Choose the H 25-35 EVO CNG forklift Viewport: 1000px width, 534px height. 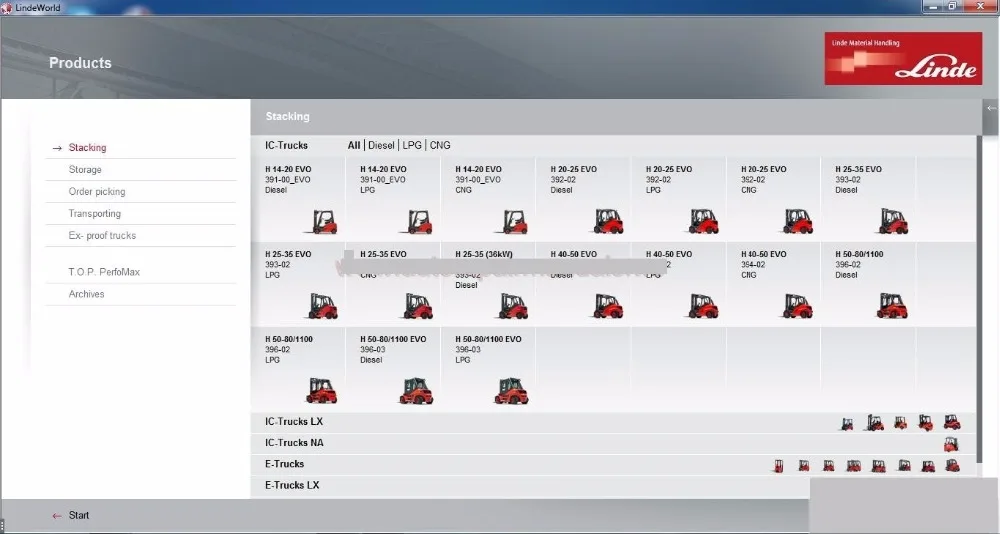[x=393, y=285]
